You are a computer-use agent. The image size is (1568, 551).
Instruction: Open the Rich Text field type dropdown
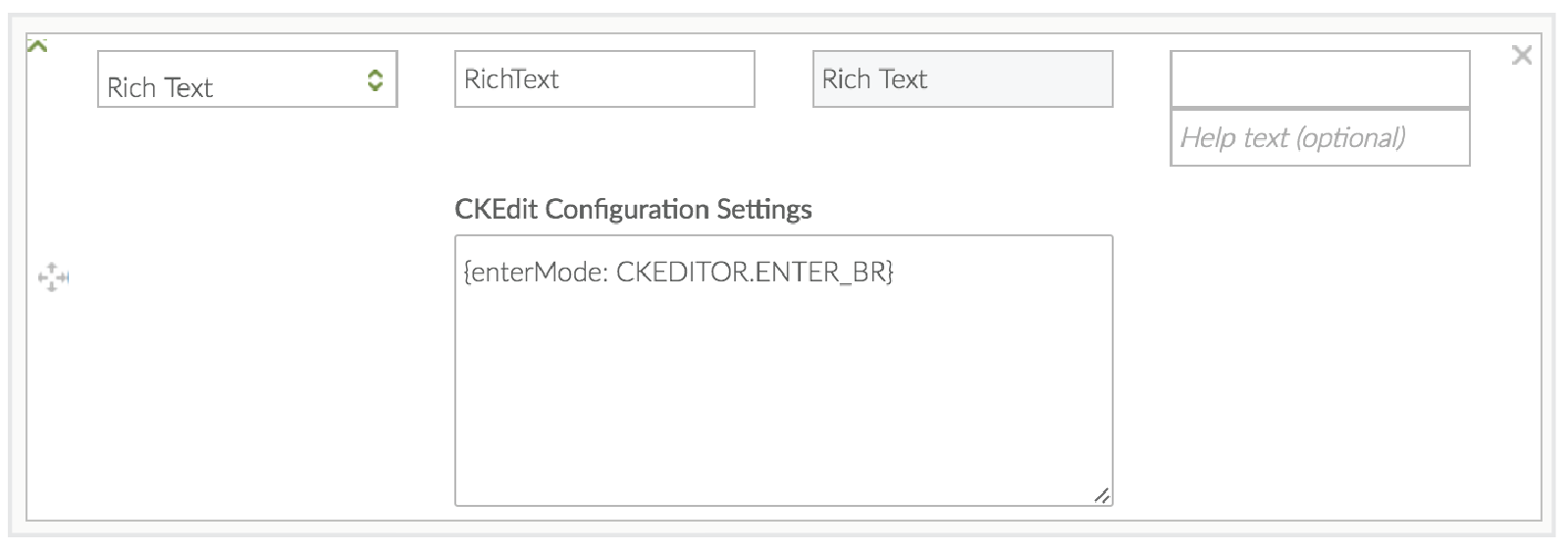pyautogui.click(x=247, y=79)
